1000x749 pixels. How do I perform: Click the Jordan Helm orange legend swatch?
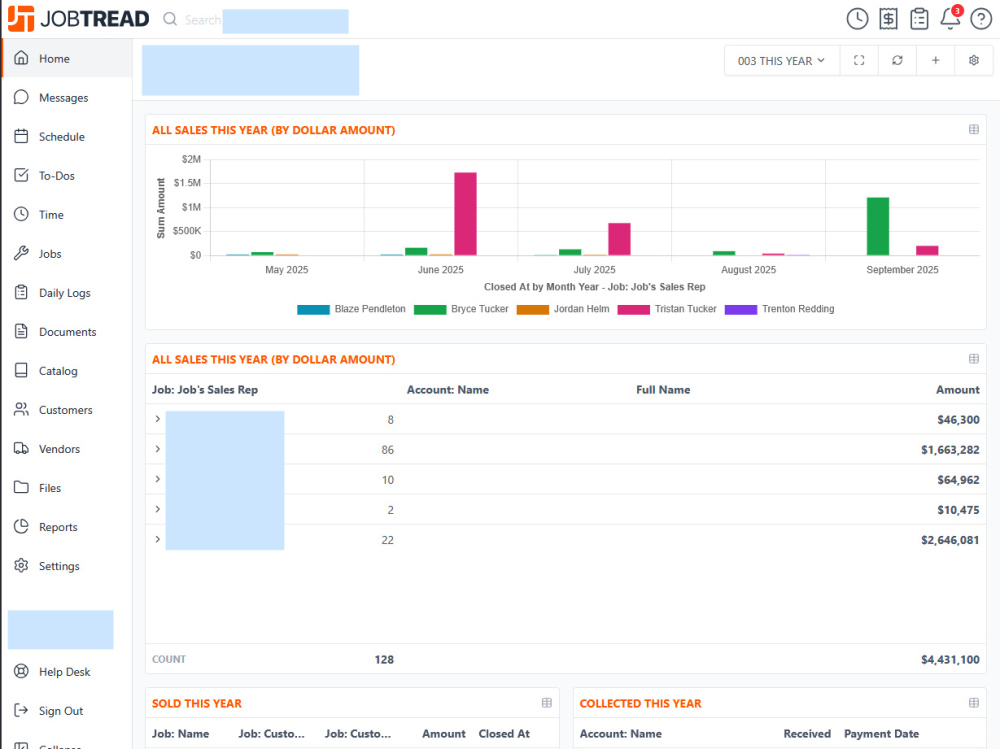(533, 310)
